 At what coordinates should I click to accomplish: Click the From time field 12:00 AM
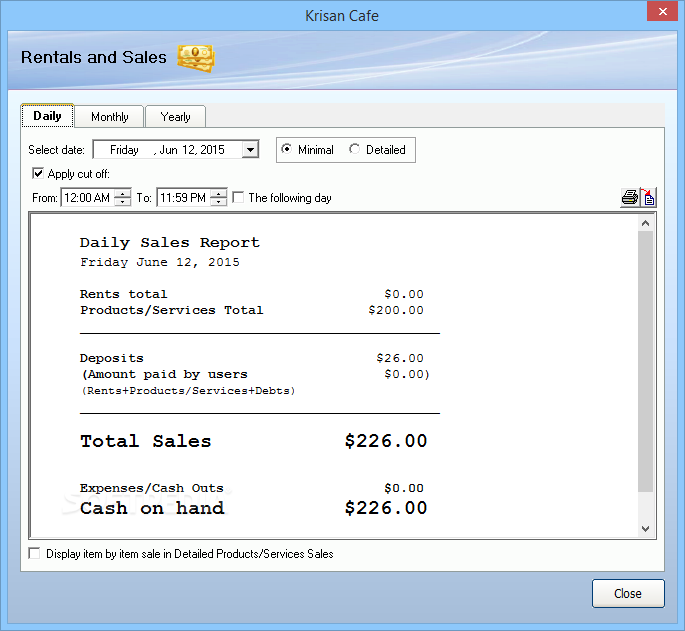pyautogui.click(x=87, y=198)
